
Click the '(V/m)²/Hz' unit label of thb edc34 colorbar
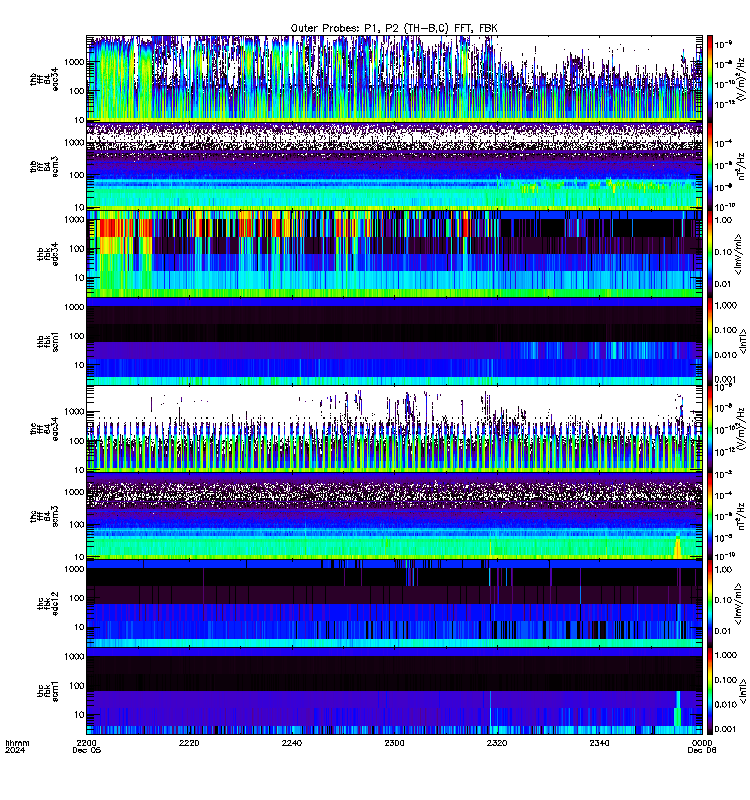tap(740, 78)
